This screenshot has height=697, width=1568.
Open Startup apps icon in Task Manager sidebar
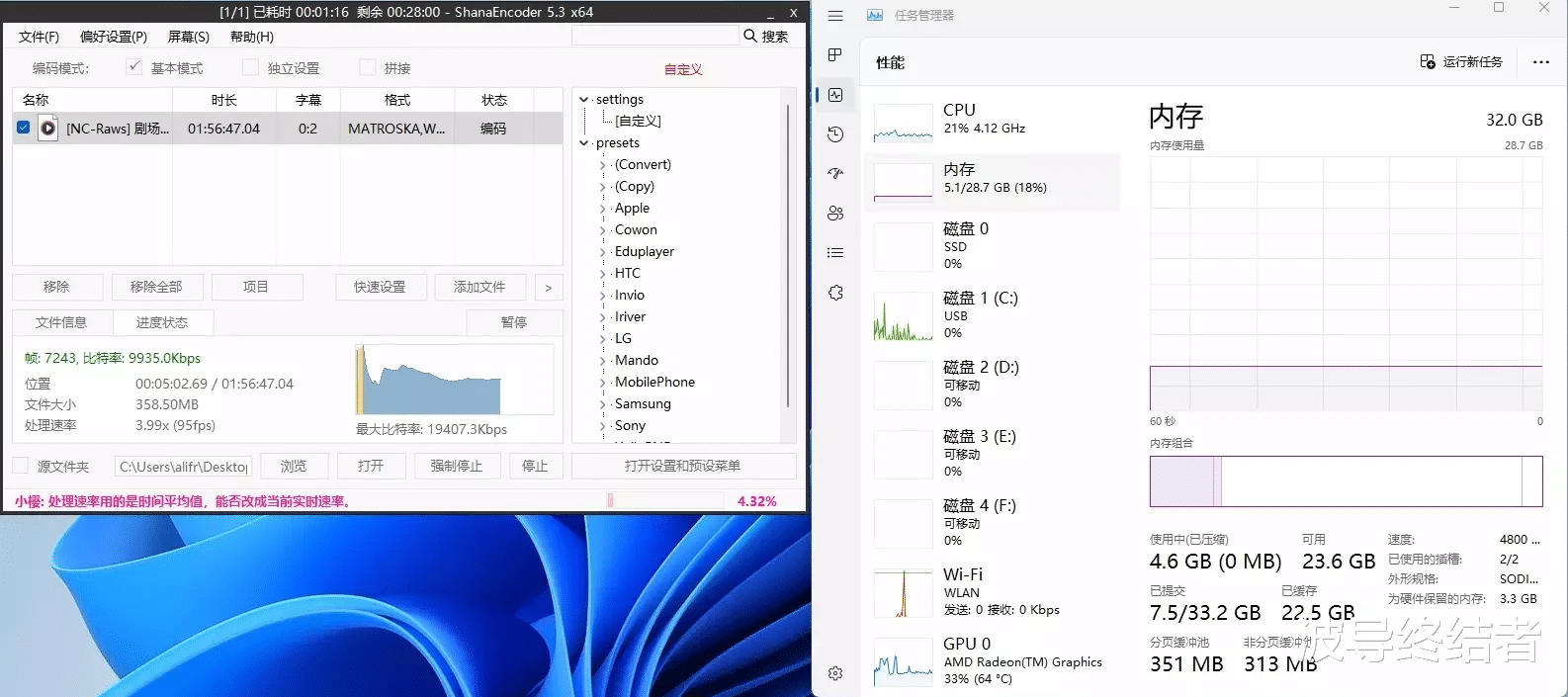835,173
